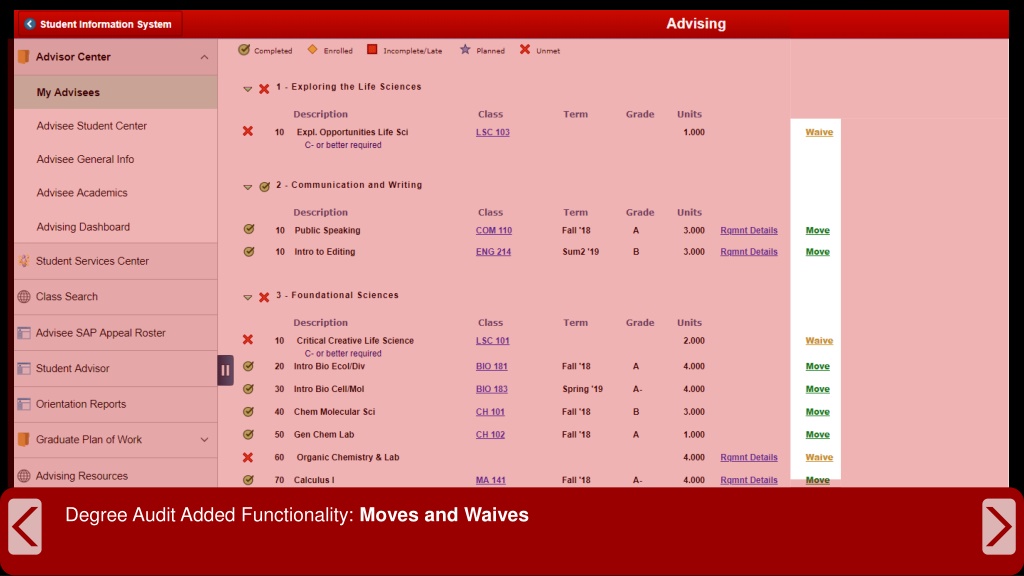1024x576 pixels.
Task: Click the completed check icon for Gen Chem Lab
Action: [248, 434]
